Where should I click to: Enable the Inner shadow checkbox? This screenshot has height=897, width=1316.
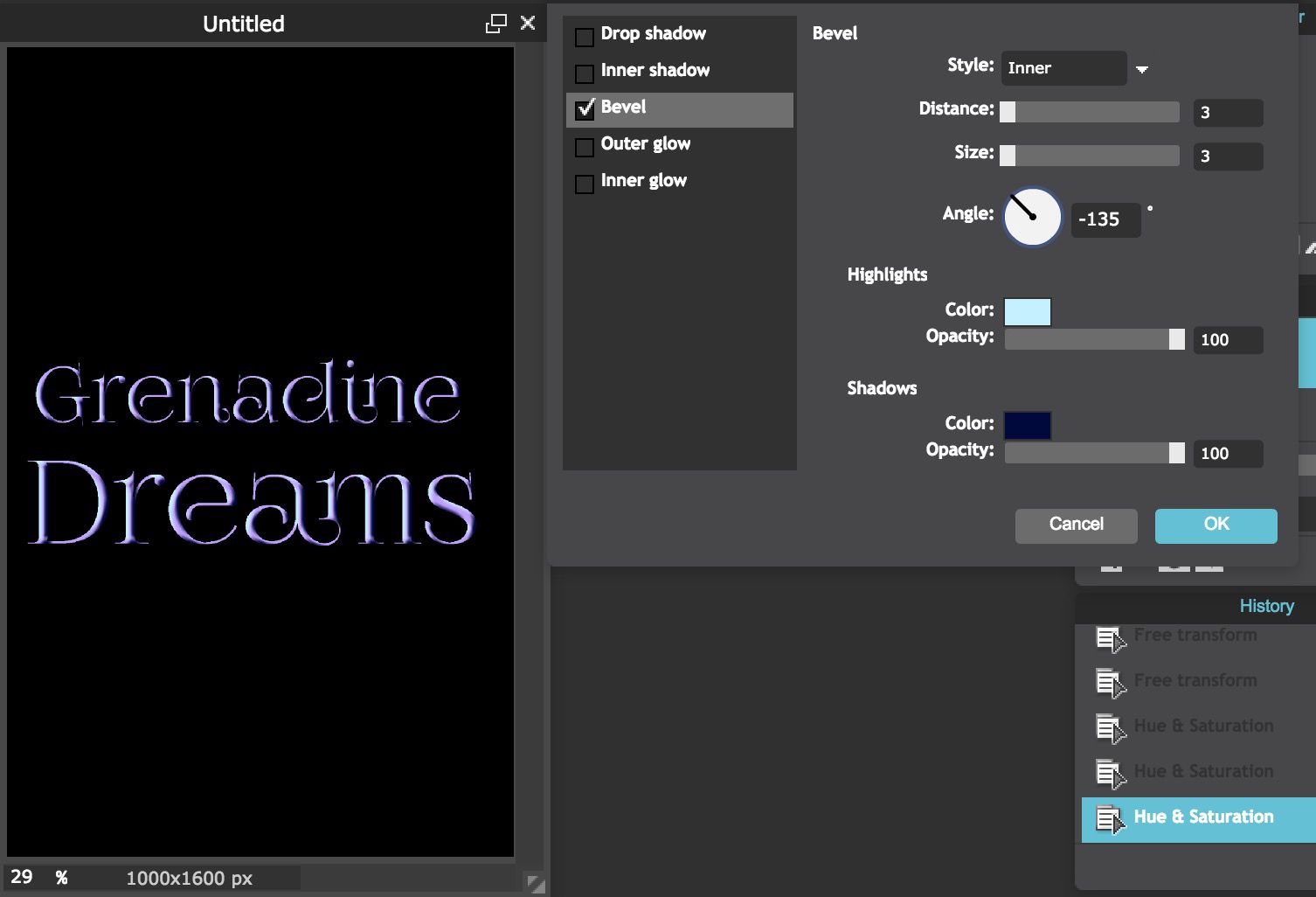[585, 73]
